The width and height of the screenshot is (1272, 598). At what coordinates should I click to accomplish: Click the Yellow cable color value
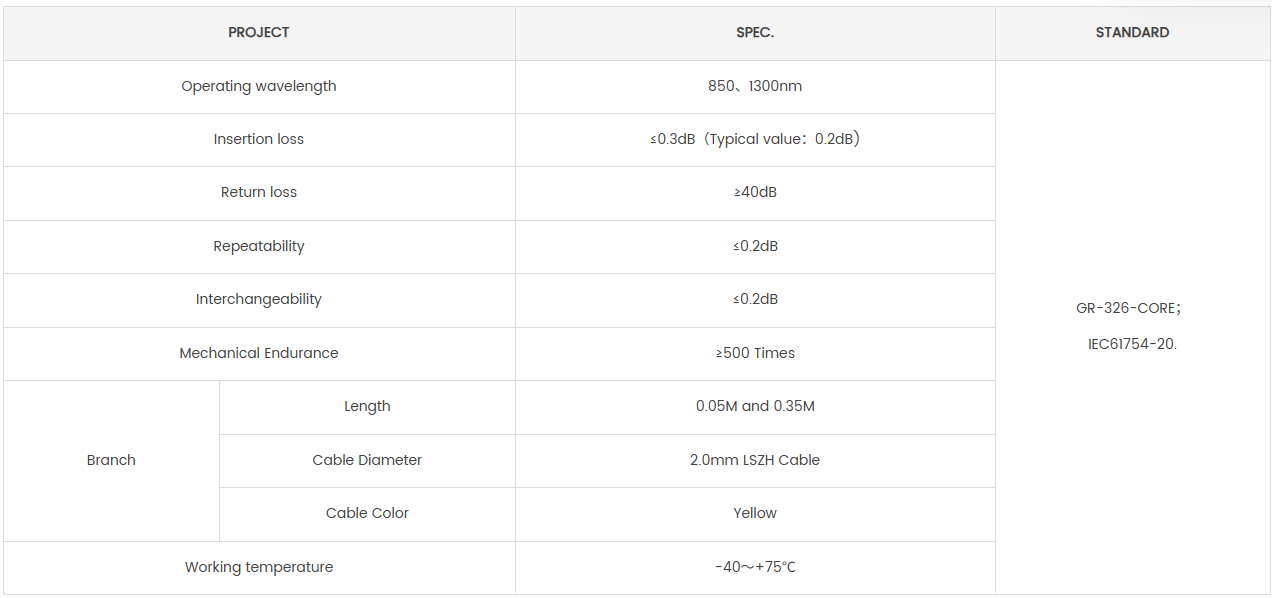click(755, 513)
